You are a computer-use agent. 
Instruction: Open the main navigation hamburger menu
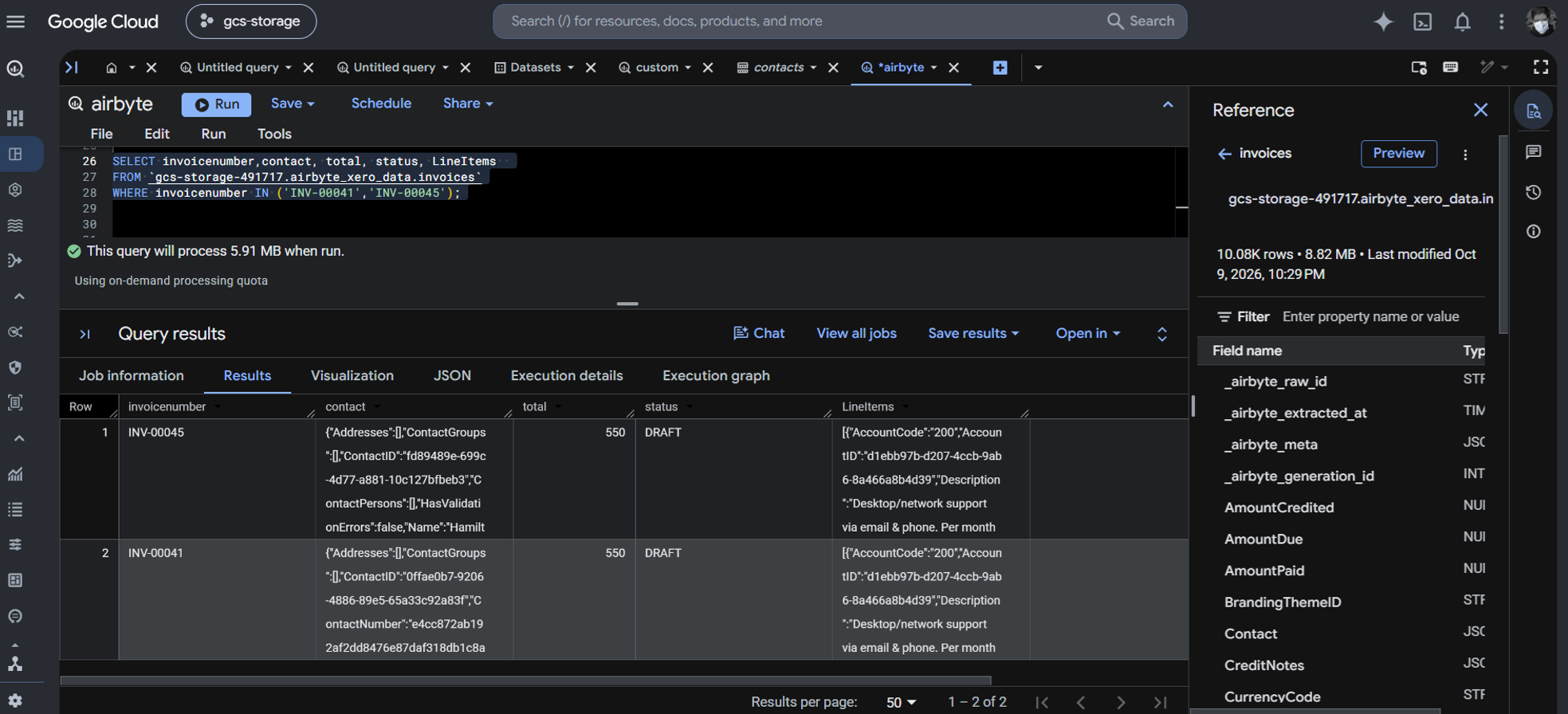(x=16, y=22)
